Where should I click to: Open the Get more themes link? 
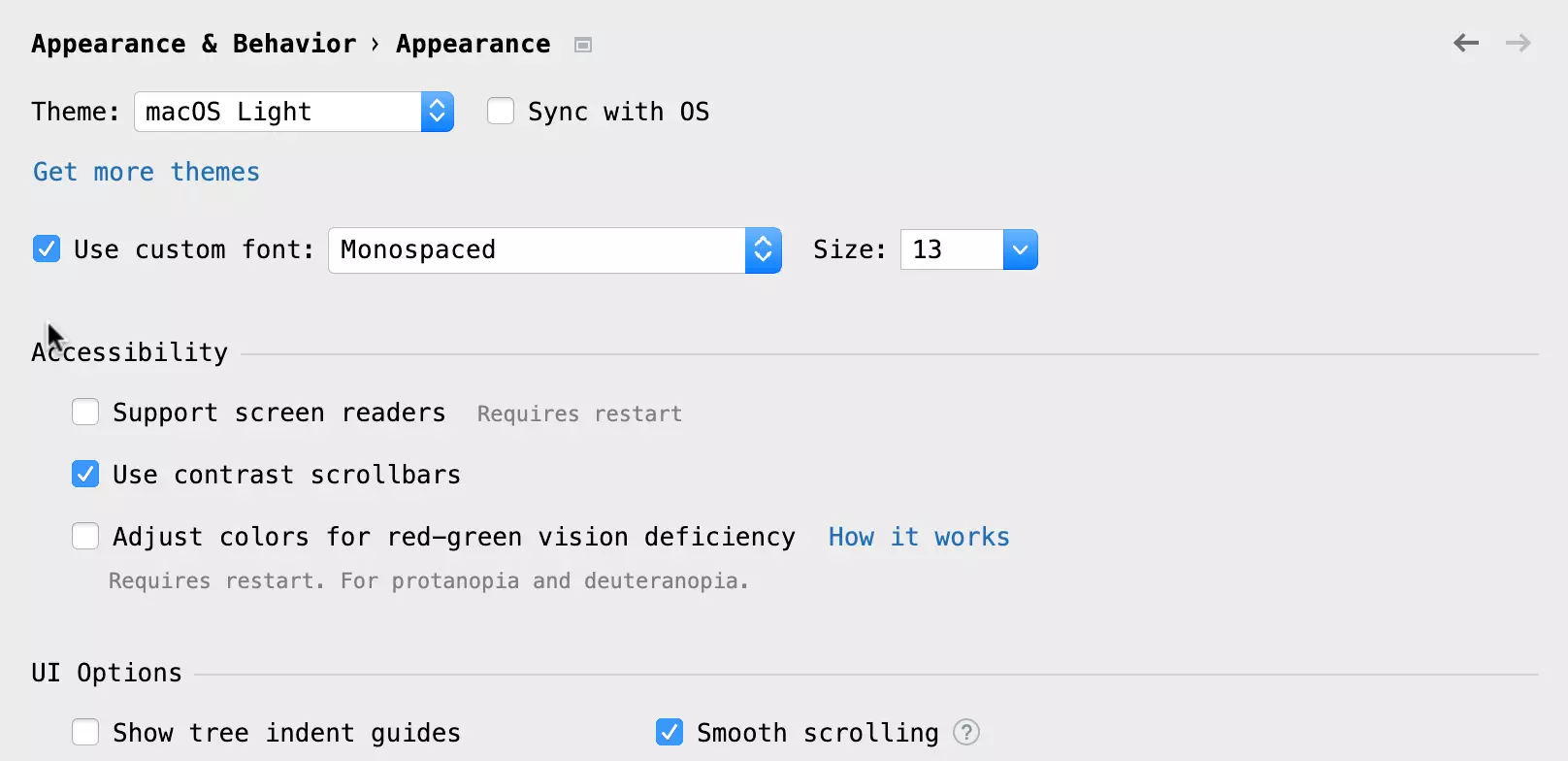[147, 172]
